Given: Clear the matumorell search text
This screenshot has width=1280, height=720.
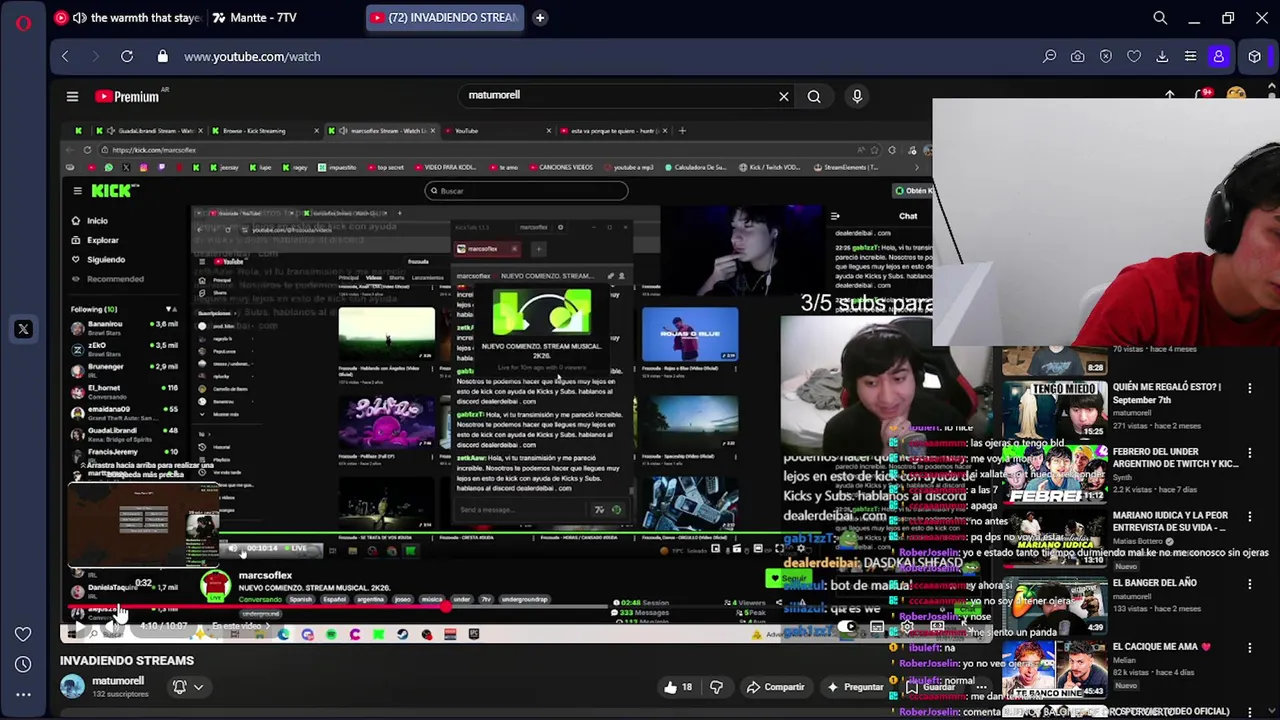Looking at the screenshot, I should click(784, 97).
